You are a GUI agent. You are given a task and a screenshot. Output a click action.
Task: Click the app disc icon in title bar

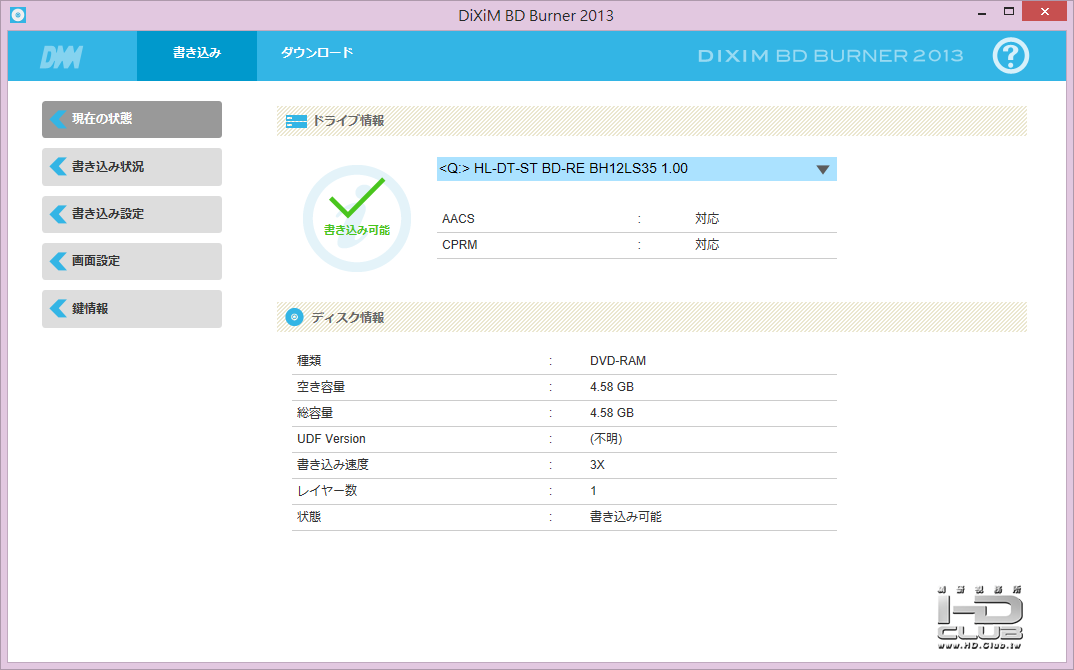click(18, 14)
